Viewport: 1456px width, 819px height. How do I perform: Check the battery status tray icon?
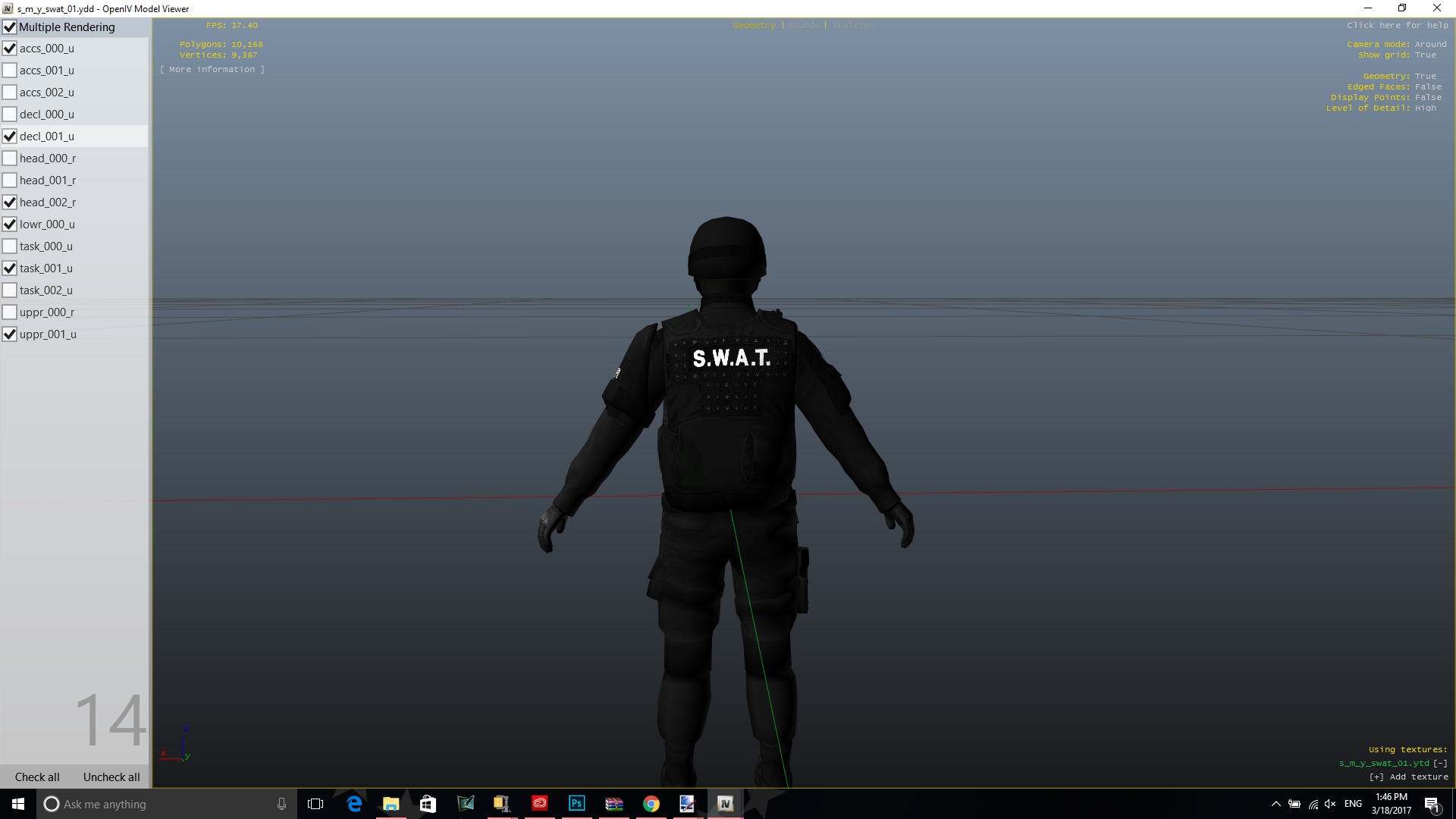[1294, 804]
